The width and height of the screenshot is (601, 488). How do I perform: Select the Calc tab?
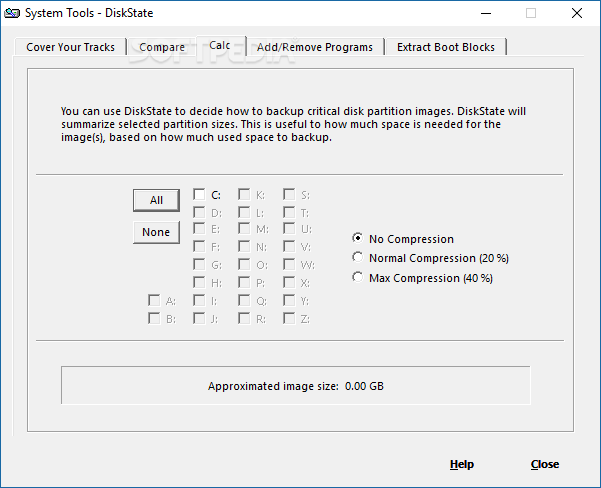point(220,45)
